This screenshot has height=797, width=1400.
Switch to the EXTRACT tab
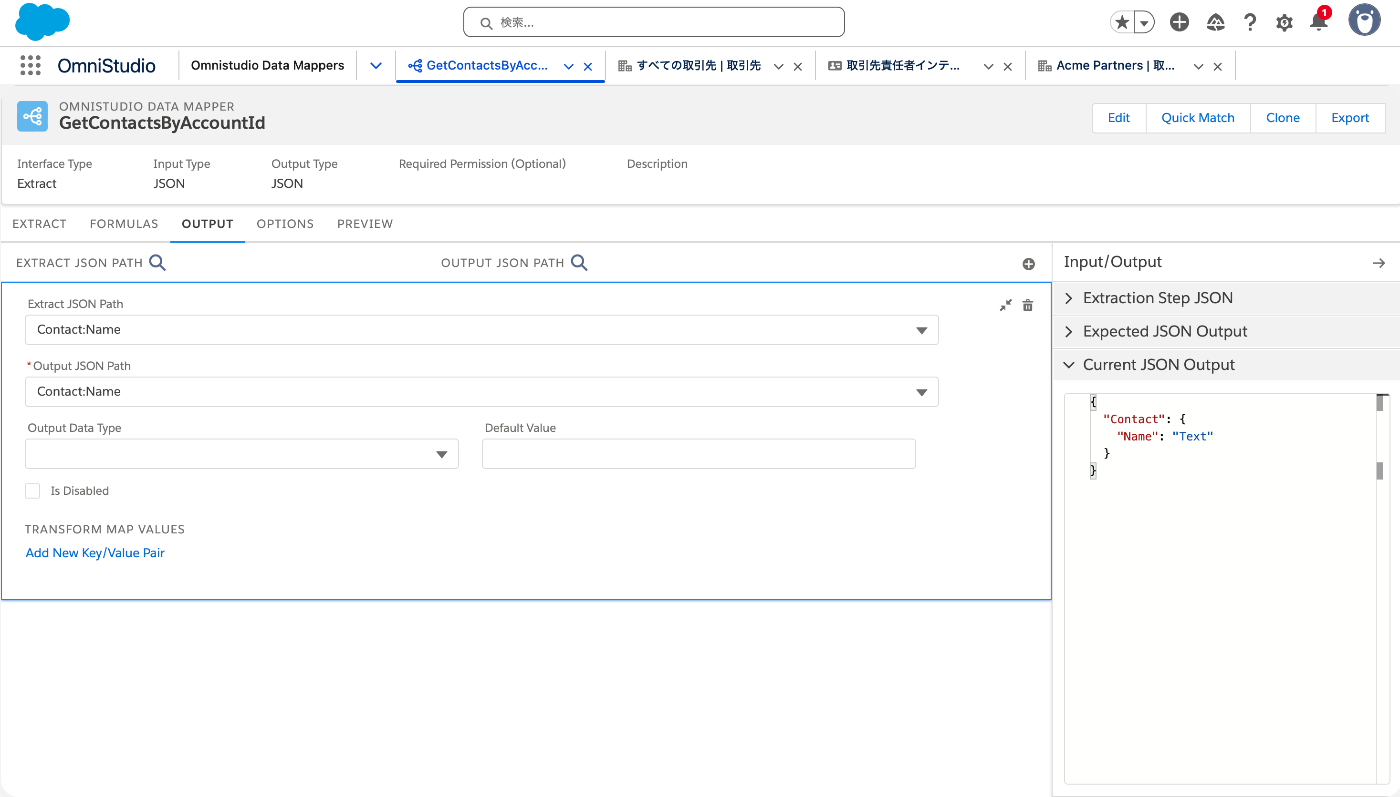[x=39, y=224]
